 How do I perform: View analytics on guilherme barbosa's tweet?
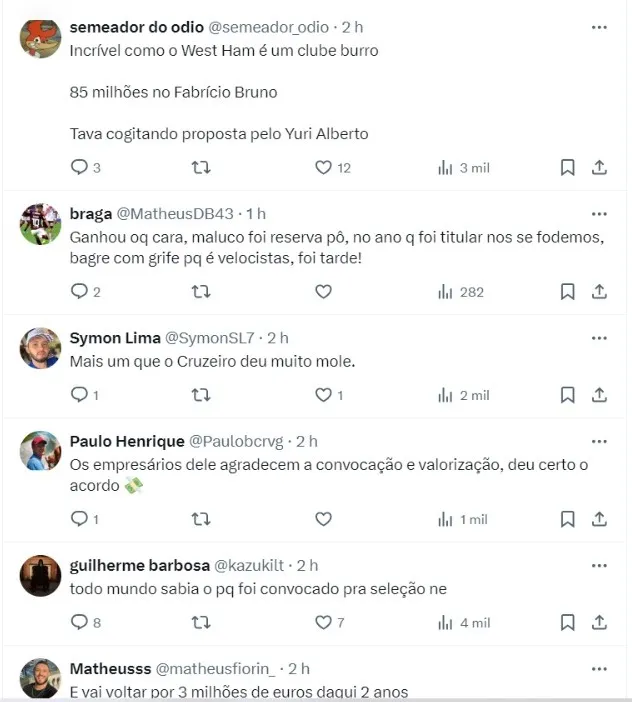[x=446, y=623]
